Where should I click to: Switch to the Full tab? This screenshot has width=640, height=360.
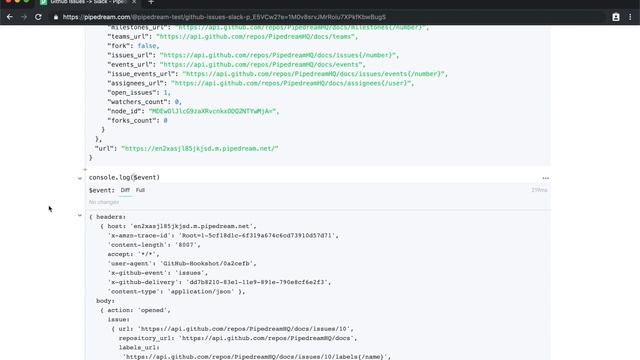[140, 190]
